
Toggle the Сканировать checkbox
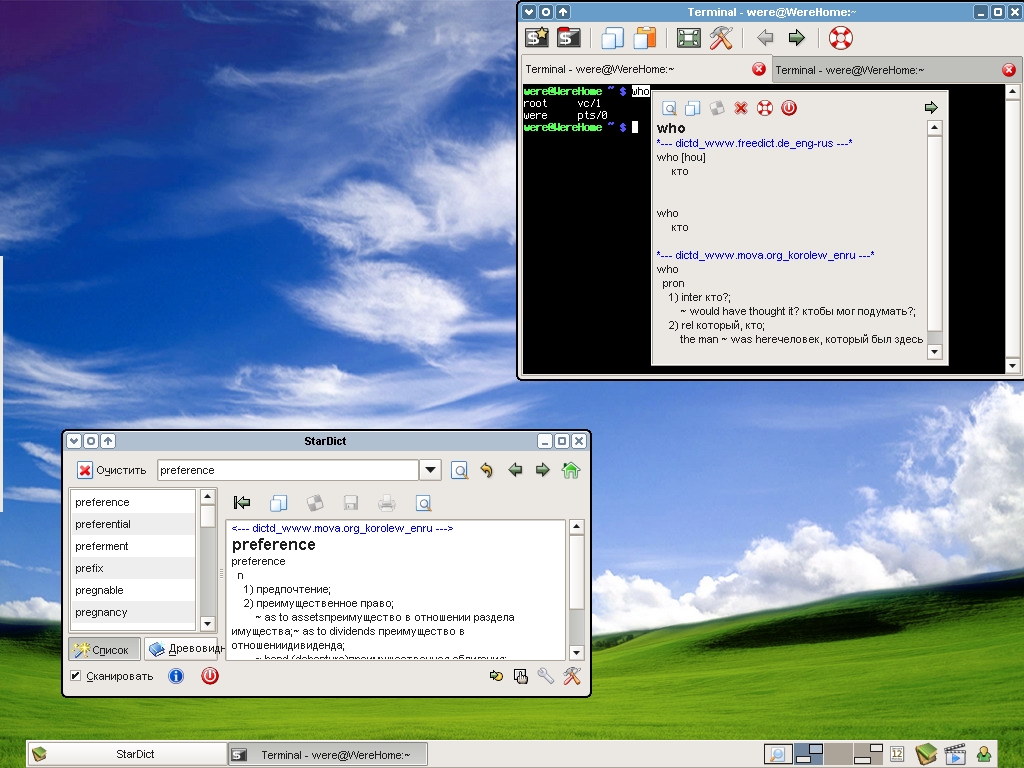tap(76, 677)
